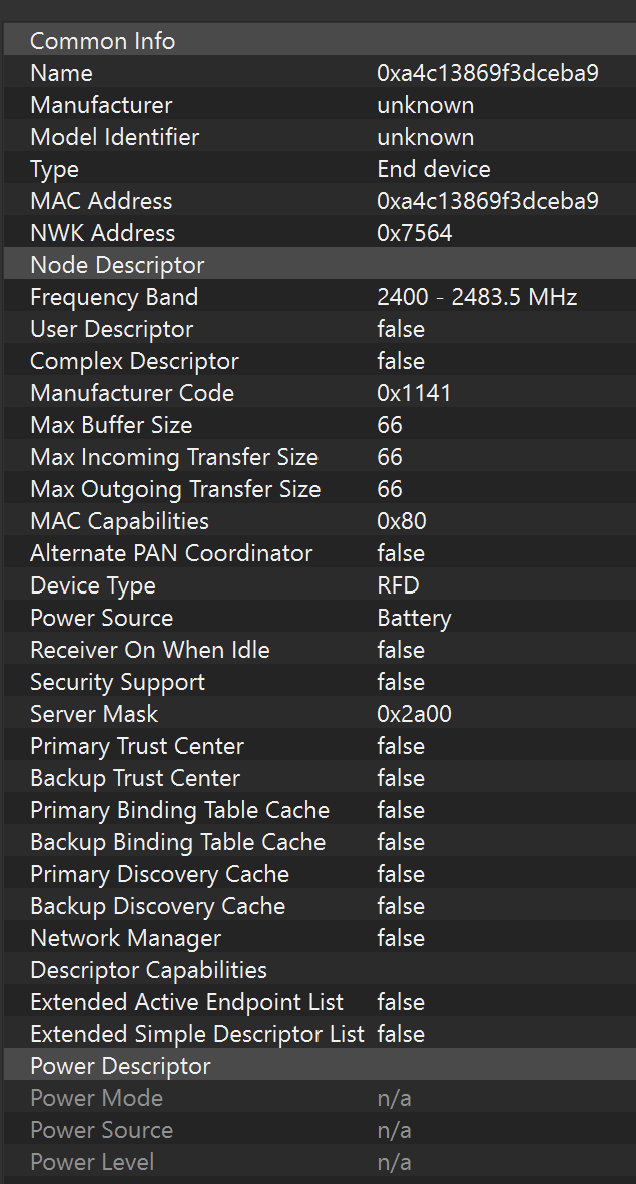Click the NWK Address value 0x7564
Screen dimensions: 636x1184
coord(414,233)
